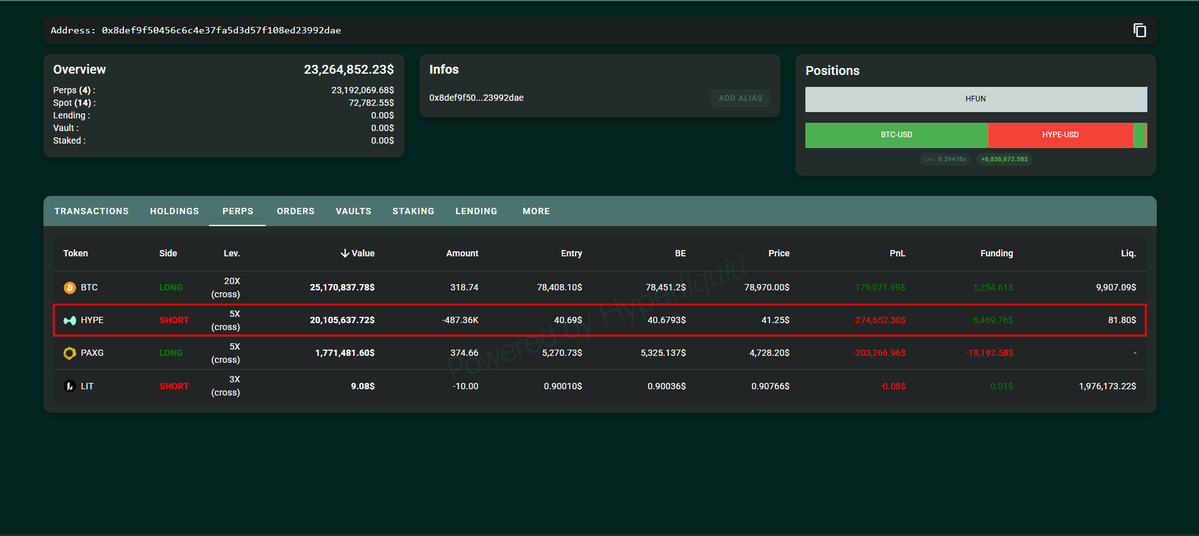Click the address text 0x8def9f50456c6c4e37fa5d3d57f108ed23992dae
This screenshot has height=536, width=1199.
pyautogui.click(x=221, y=31)
